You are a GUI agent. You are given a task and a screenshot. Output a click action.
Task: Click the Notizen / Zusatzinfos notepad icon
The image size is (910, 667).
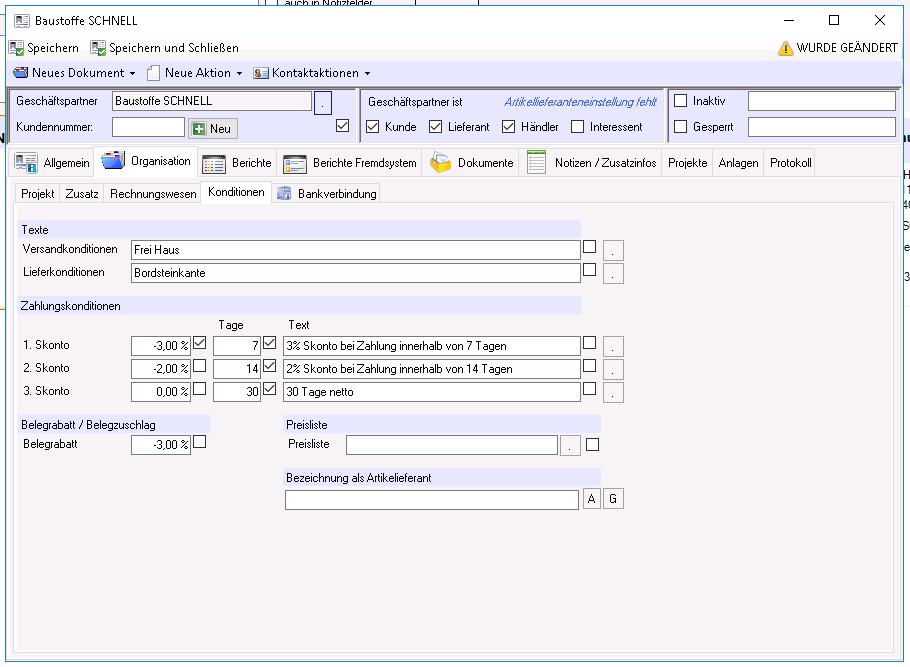(536, 162)
